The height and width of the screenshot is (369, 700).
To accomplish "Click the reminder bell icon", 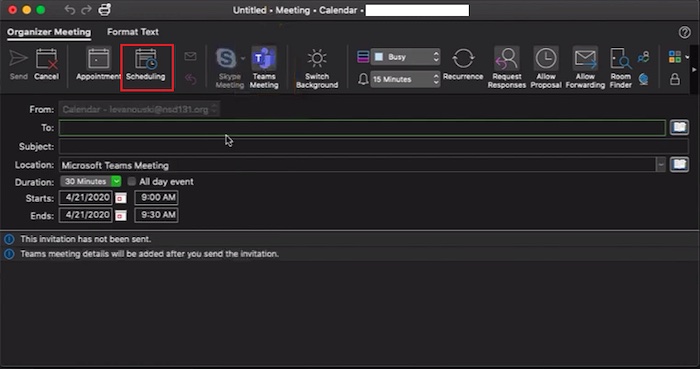I will click(363, 79).
